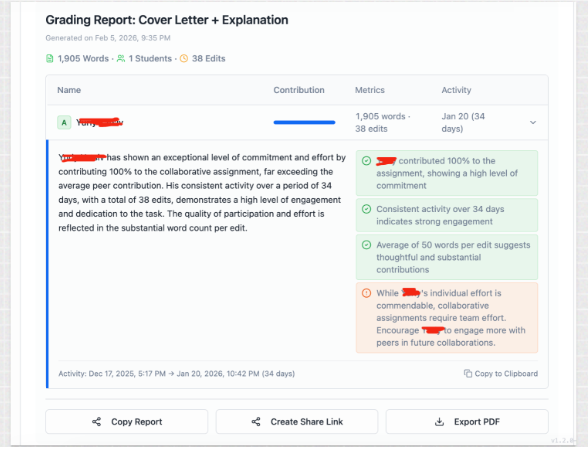The height and width of the screenshot is (451, 588).
Task: Click the 'contributed 100% to the assignment' note
Action: click(447, 173)
